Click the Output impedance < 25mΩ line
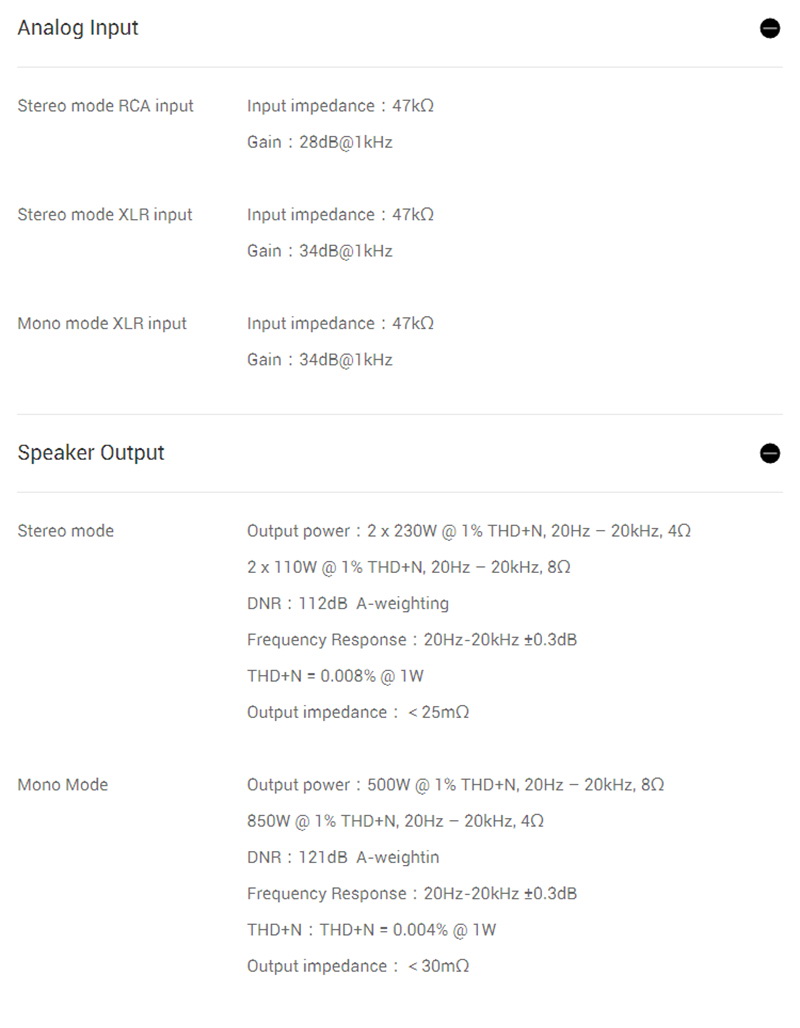The width and height of the screenshot is (800, 1028). click(358, 712)
